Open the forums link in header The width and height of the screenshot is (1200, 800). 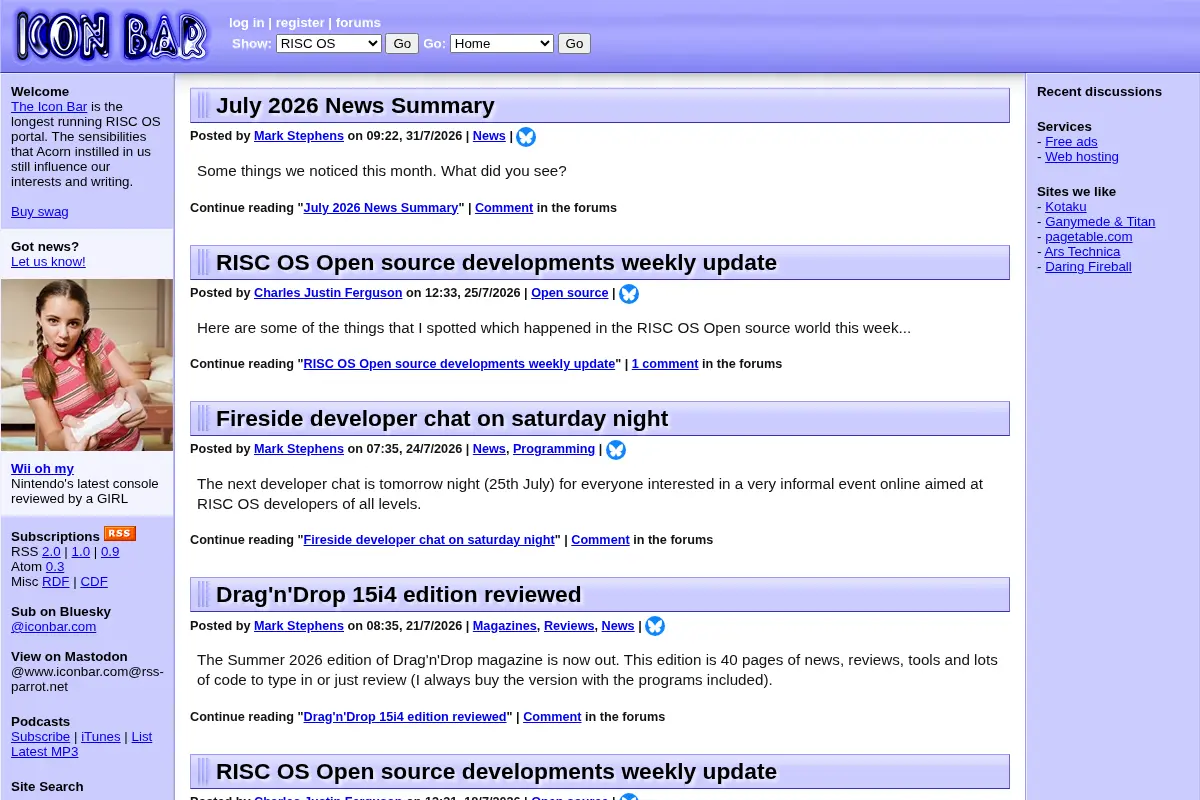[358, 22]
